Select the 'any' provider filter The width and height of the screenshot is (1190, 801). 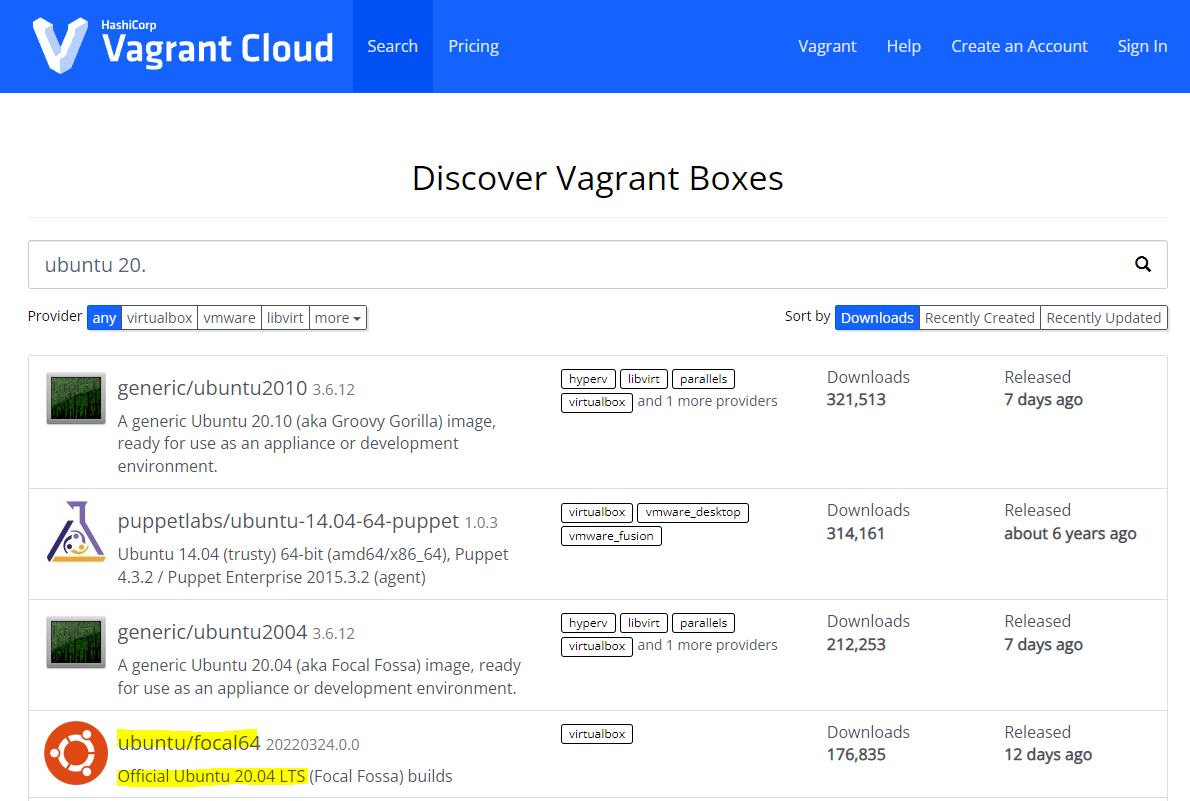tap(104, 317)
